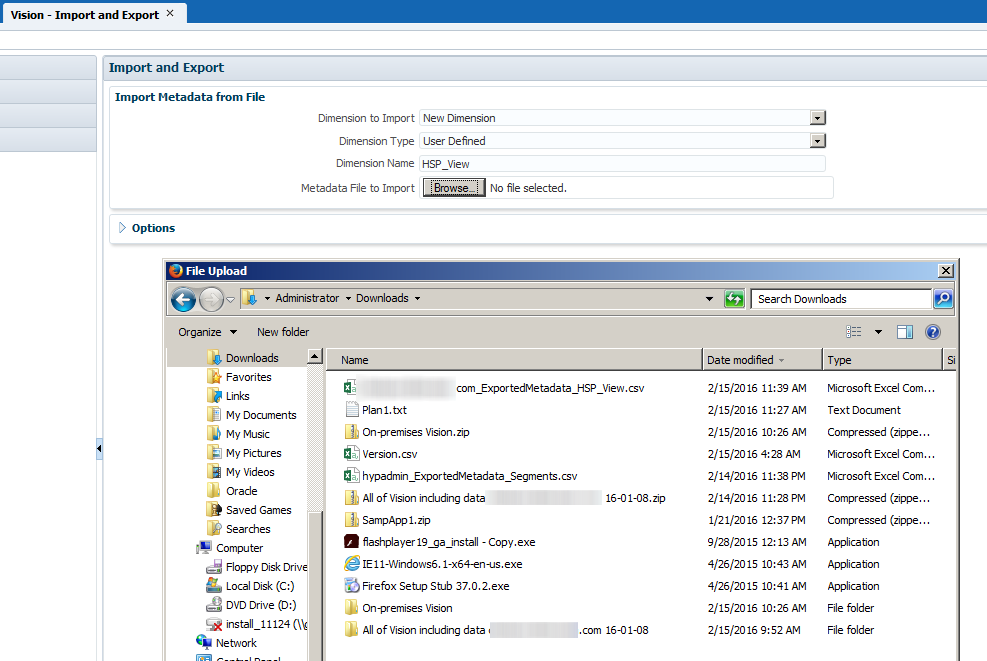
Task: Click the text file icon of Plan1.txt
Action: [352, 410]
